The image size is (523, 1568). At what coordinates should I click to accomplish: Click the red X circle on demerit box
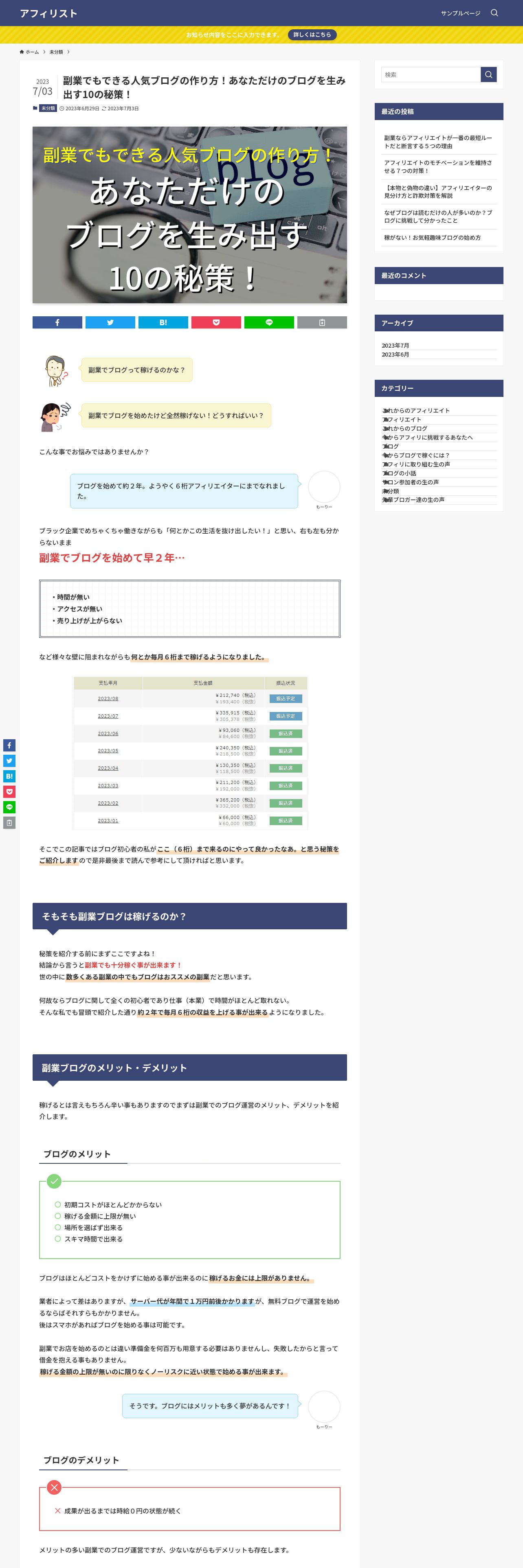tap(54, 1487)
